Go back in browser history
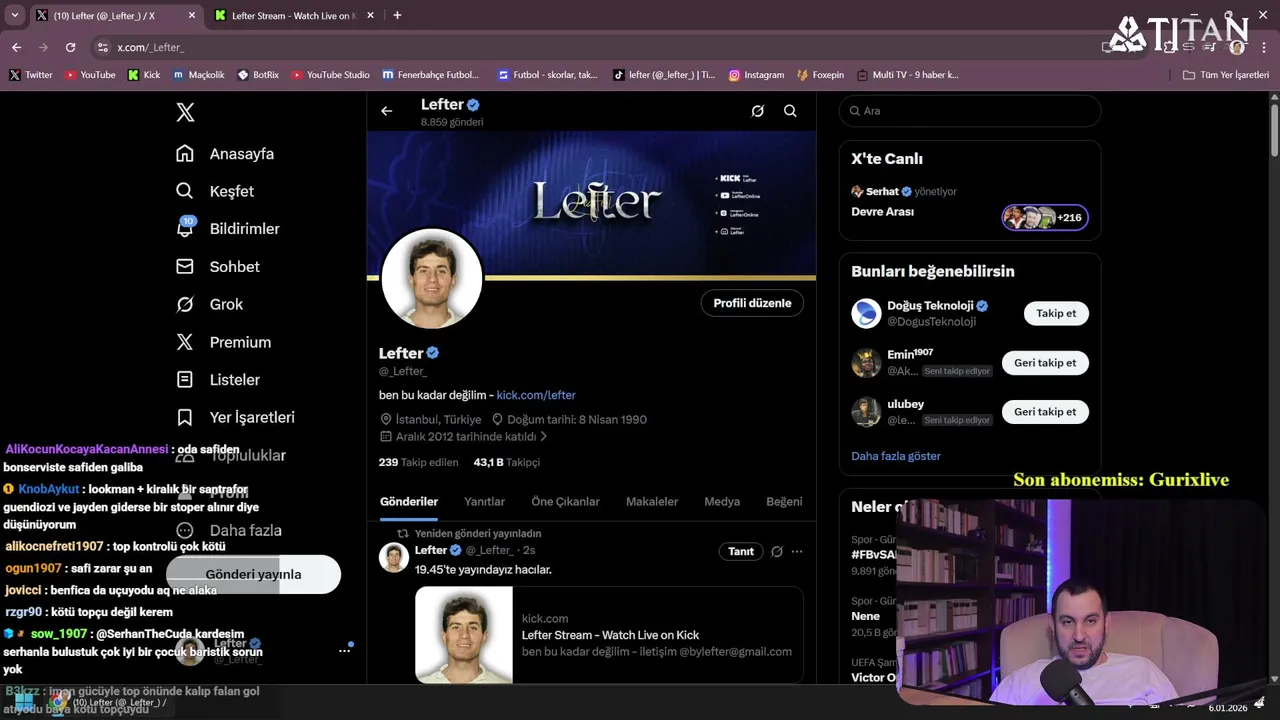The width and height of the screenshot is (1280, 720). 16,47
